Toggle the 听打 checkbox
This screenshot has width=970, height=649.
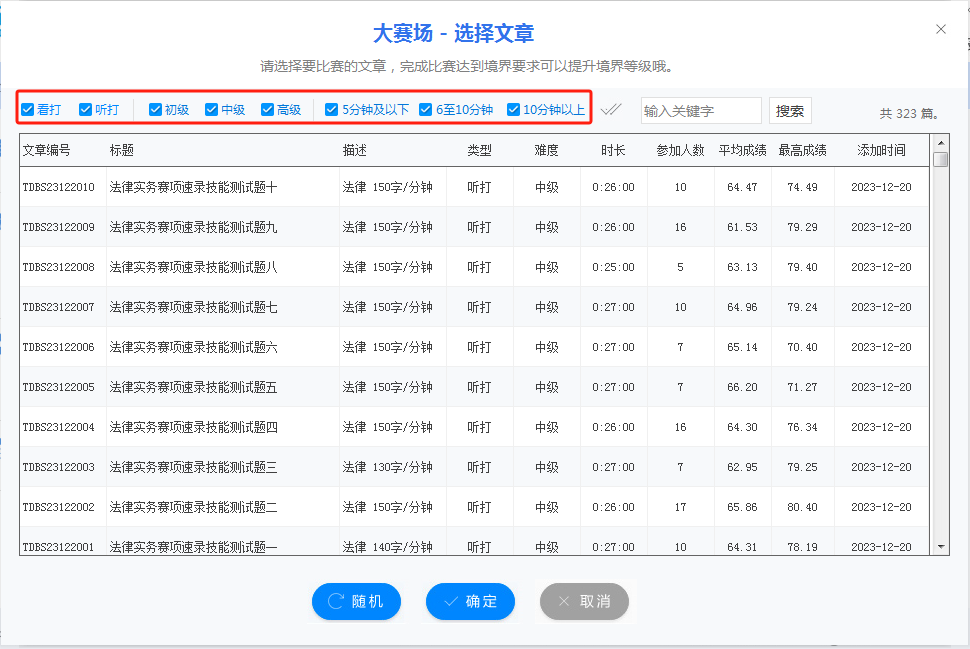coord(85,110)
